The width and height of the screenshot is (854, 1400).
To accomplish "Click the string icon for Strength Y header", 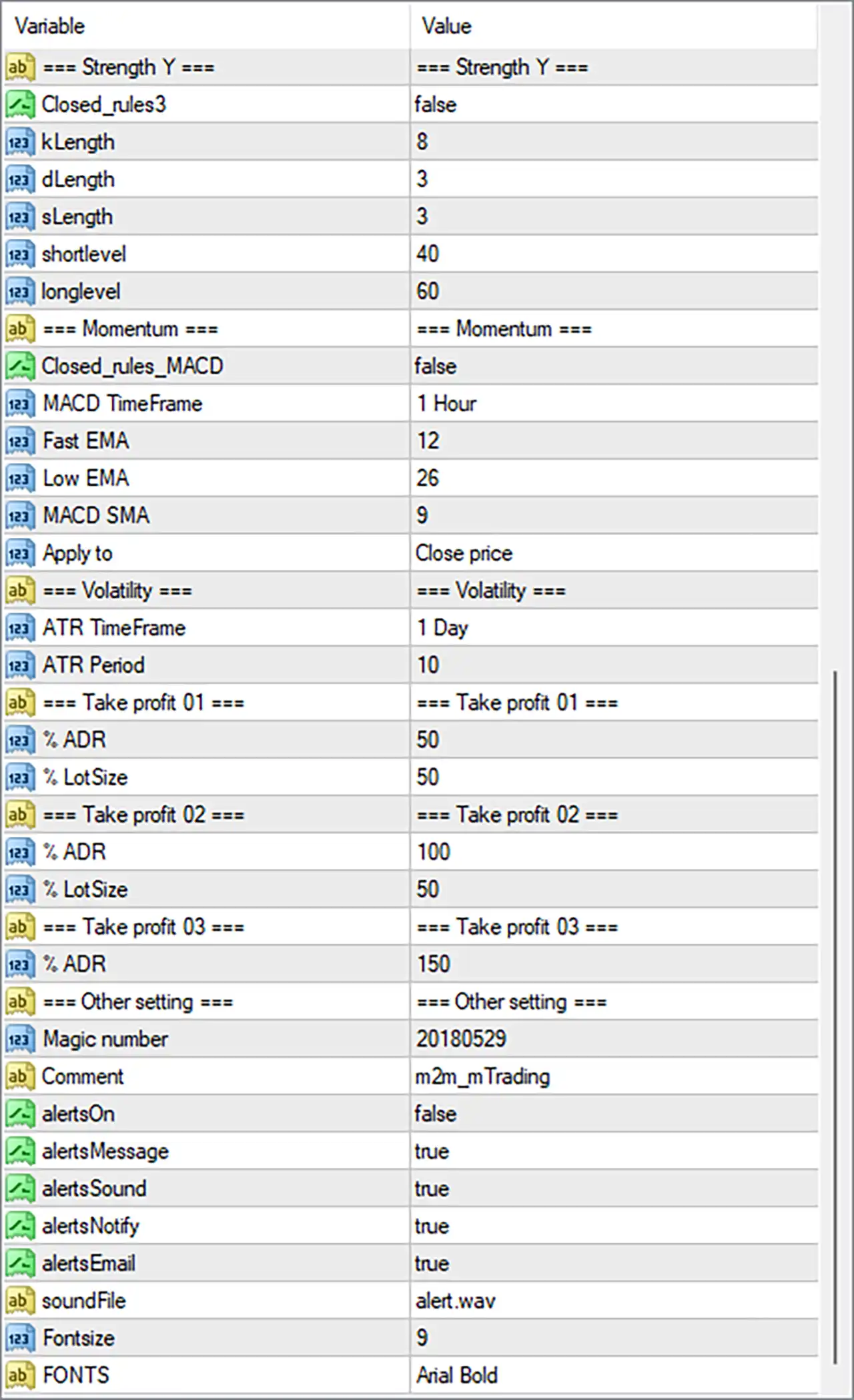I will coord(20,67).
